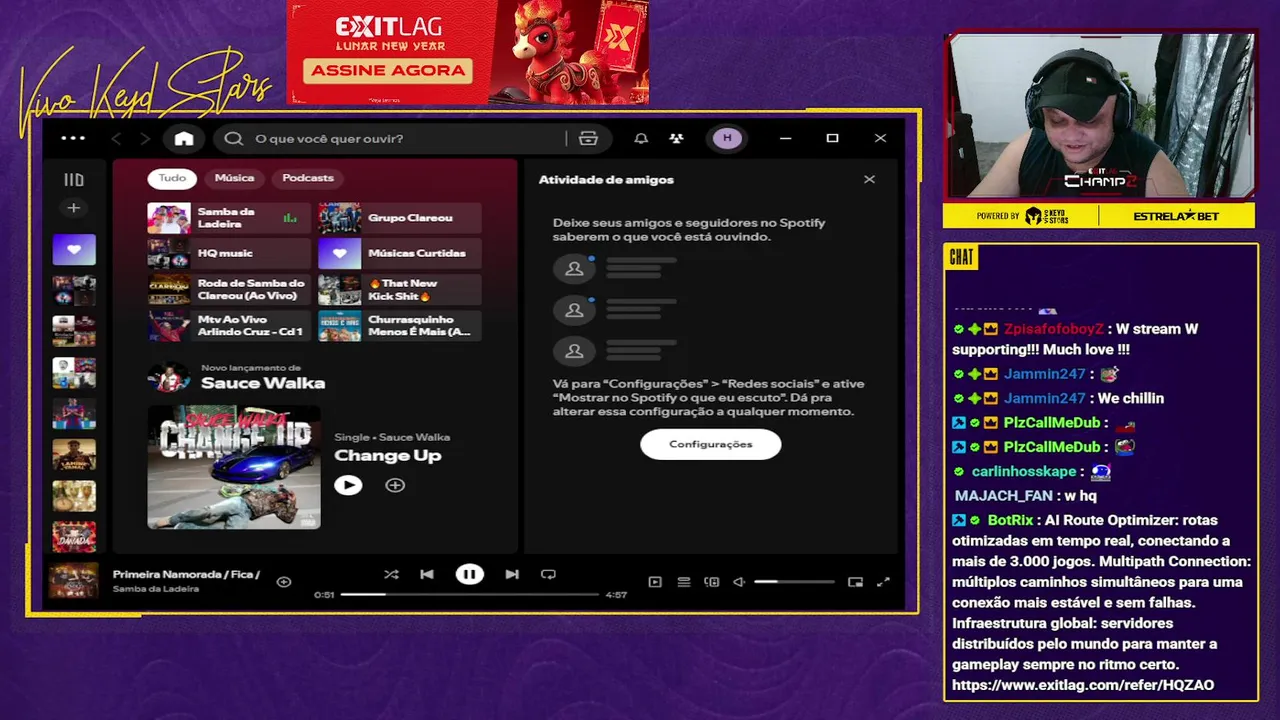This screenshot has width=1280, height=720.
Task: Open 'Samba da Ladeira' artist in player bar
Action: 156,589
